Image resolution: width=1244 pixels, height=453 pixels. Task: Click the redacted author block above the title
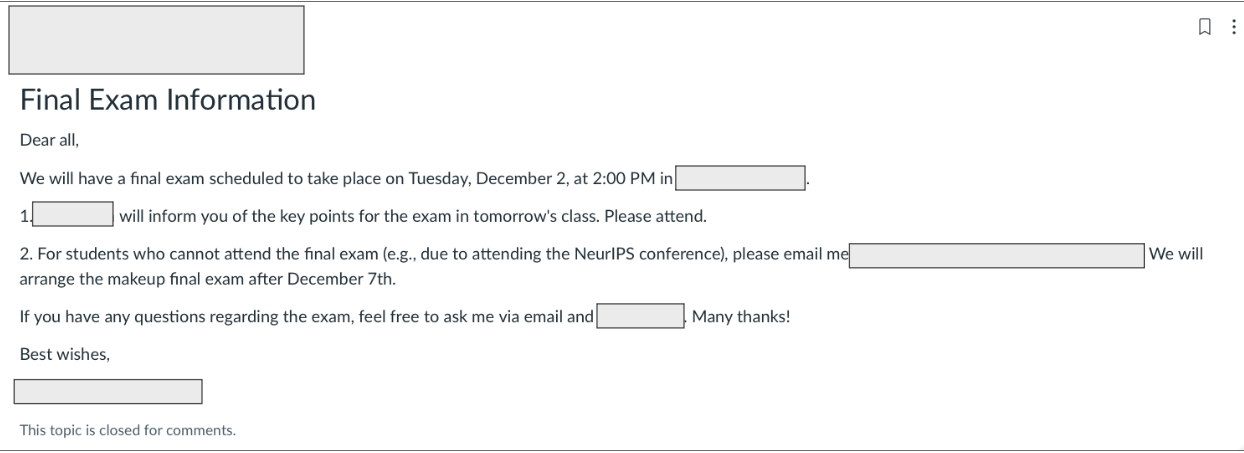pos(156,40)
